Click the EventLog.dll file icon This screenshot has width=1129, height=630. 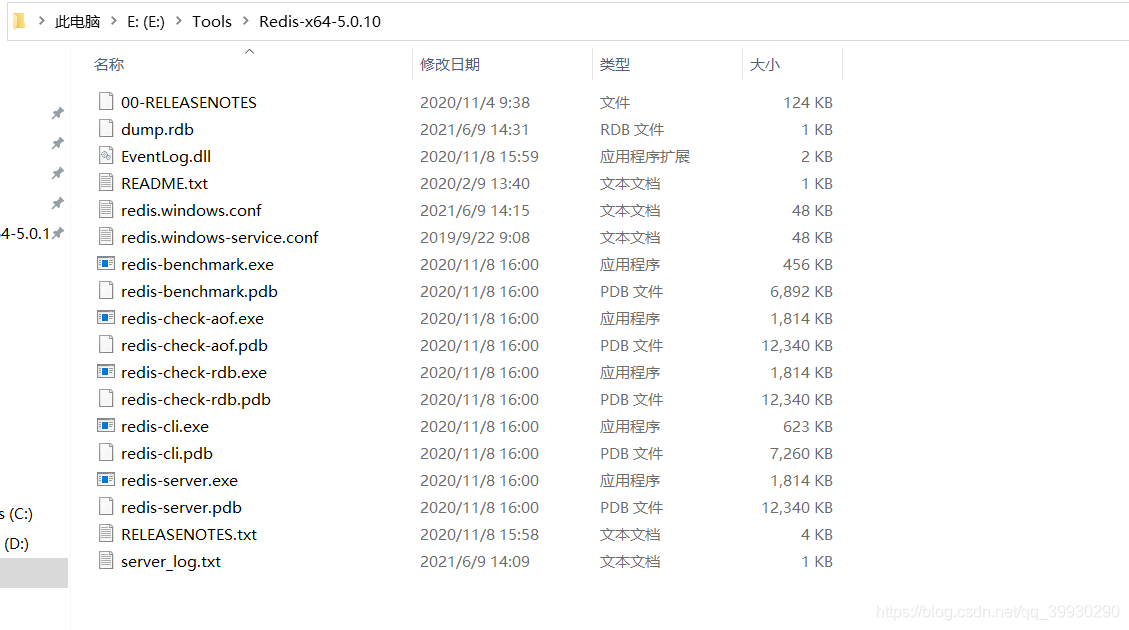coord(106,156)
